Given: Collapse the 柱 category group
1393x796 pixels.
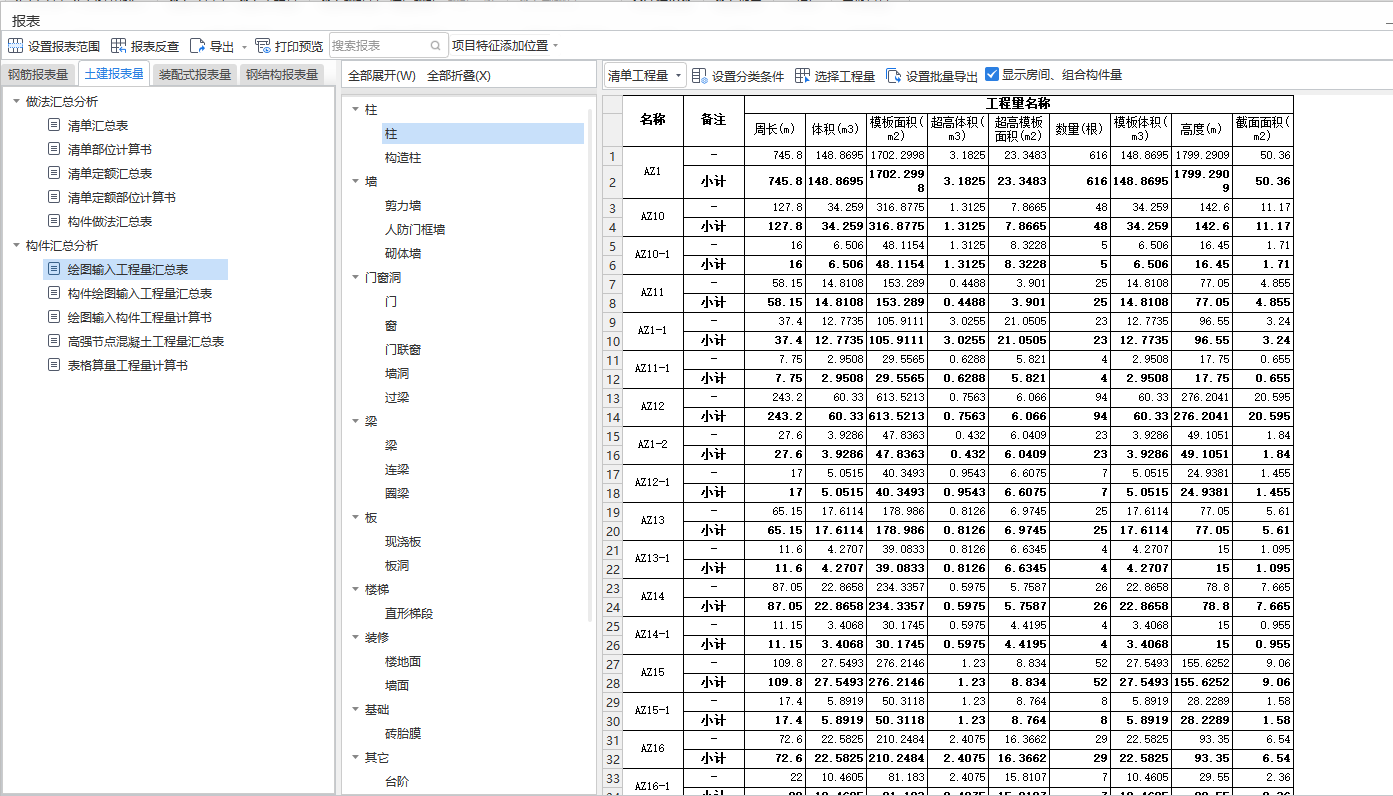Looking at the screenshot, I should (355, 109).
